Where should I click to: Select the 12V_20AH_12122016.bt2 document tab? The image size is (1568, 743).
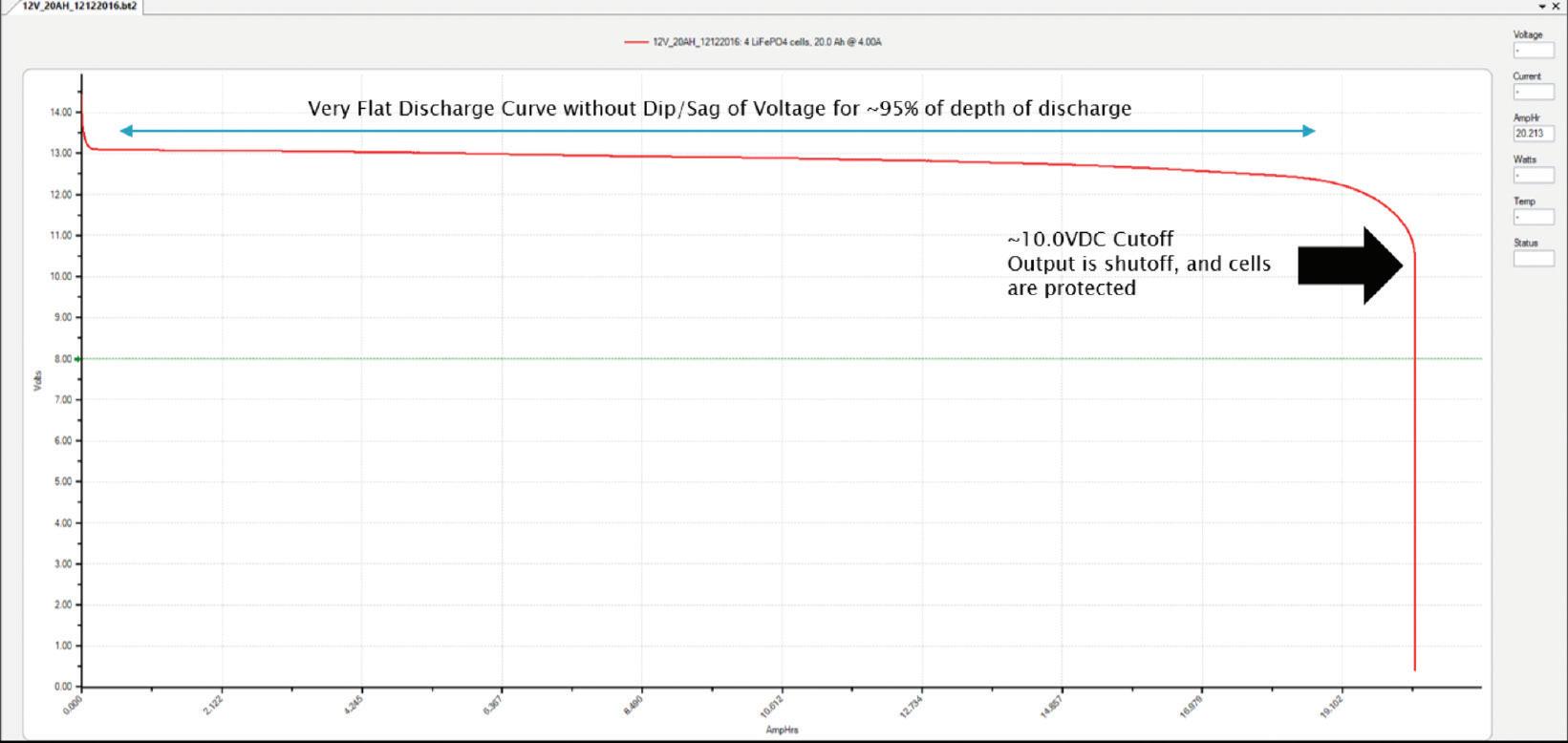(x=78, y=6)
